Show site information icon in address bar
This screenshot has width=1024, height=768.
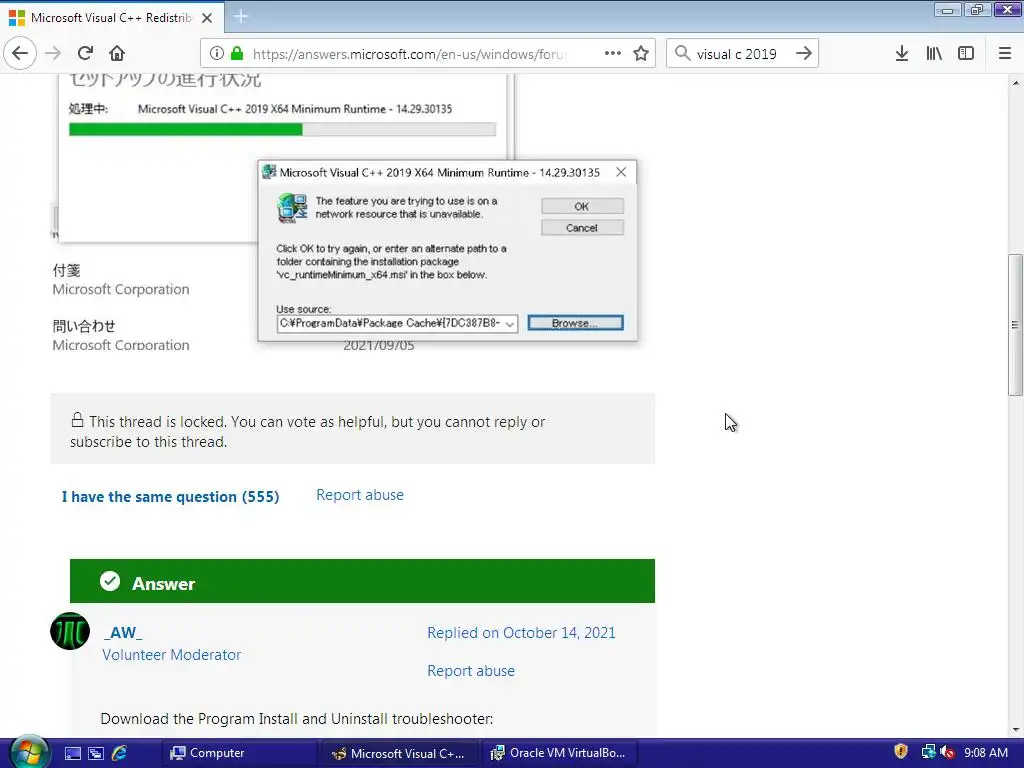(217, 54)
